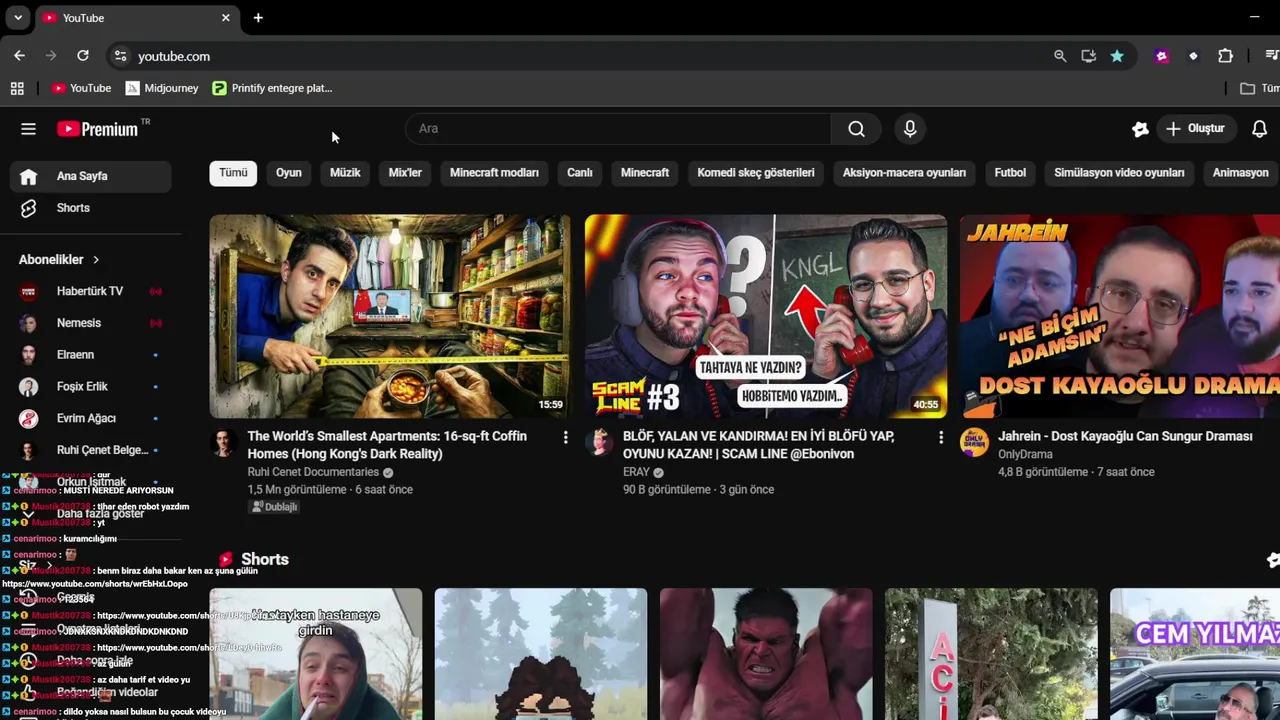Open the Hulk Shorts thumbnail

(x=766, y=654)
